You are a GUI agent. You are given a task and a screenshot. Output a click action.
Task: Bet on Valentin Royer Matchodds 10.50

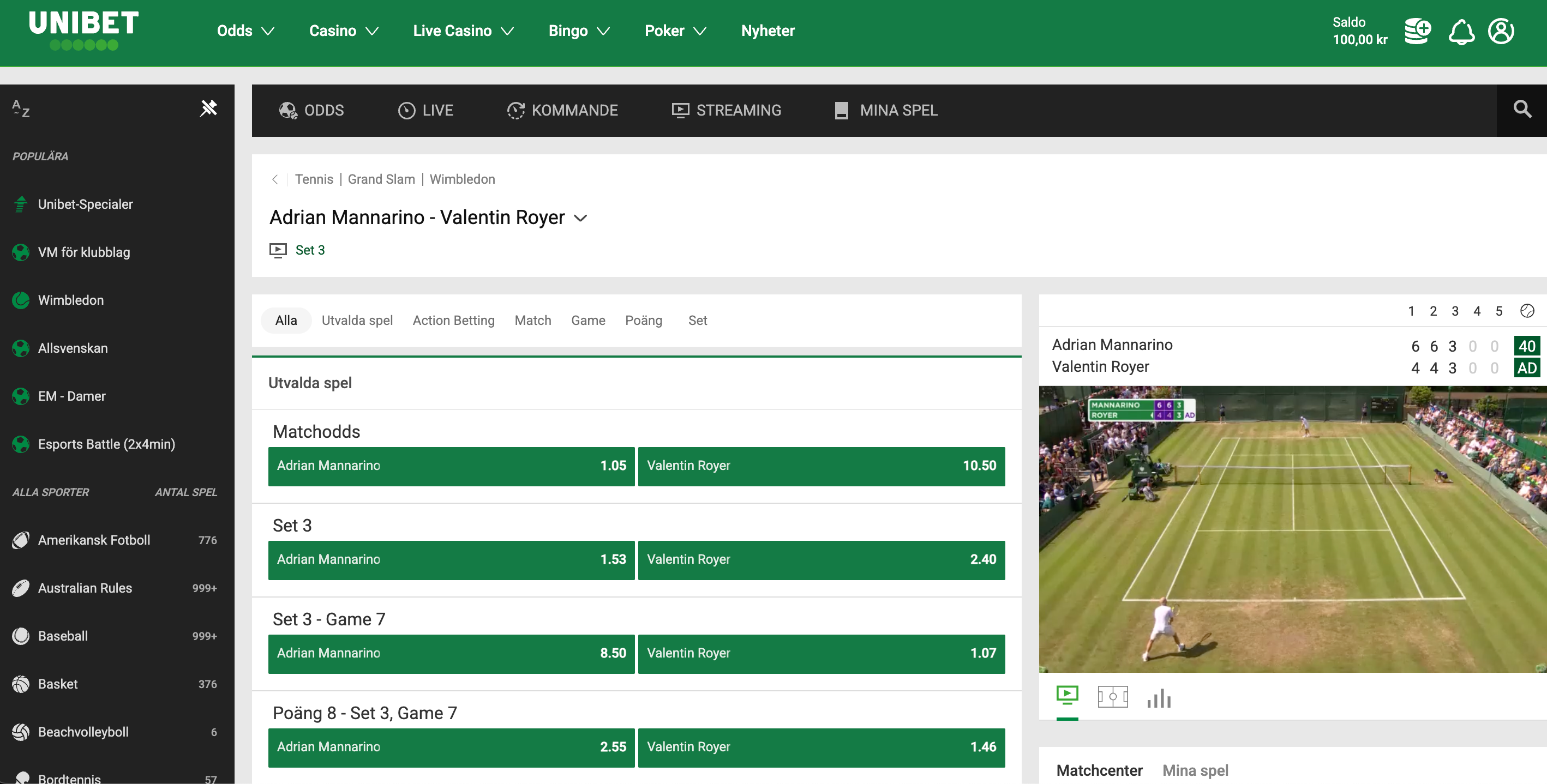(x=821, y=467)
